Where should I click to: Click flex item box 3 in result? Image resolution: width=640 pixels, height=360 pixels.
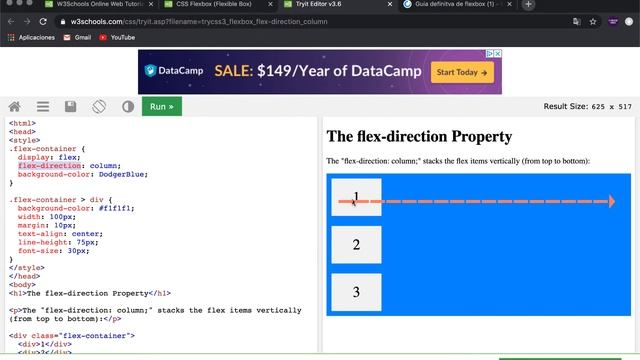356,292
